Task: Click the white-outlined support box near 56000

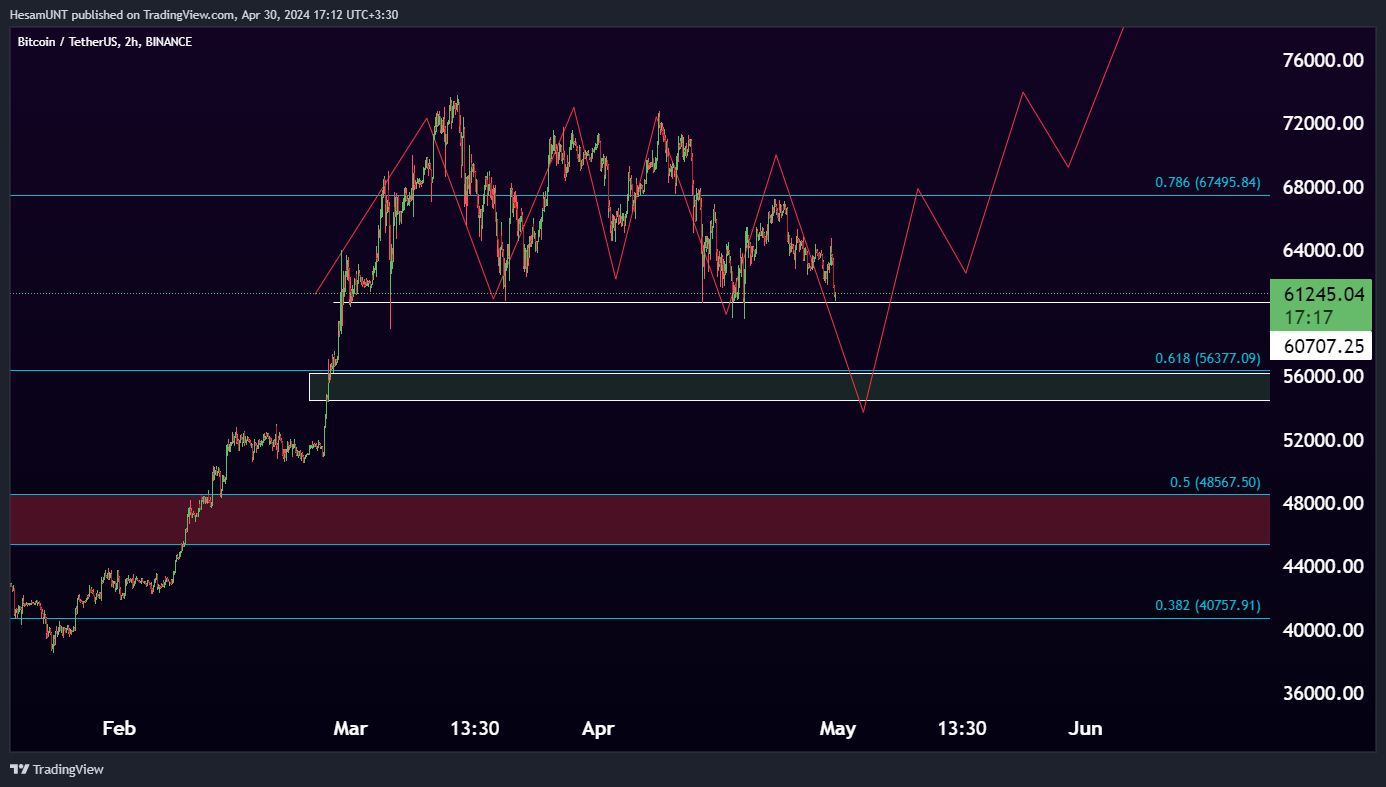Action: tap(789, 387)
